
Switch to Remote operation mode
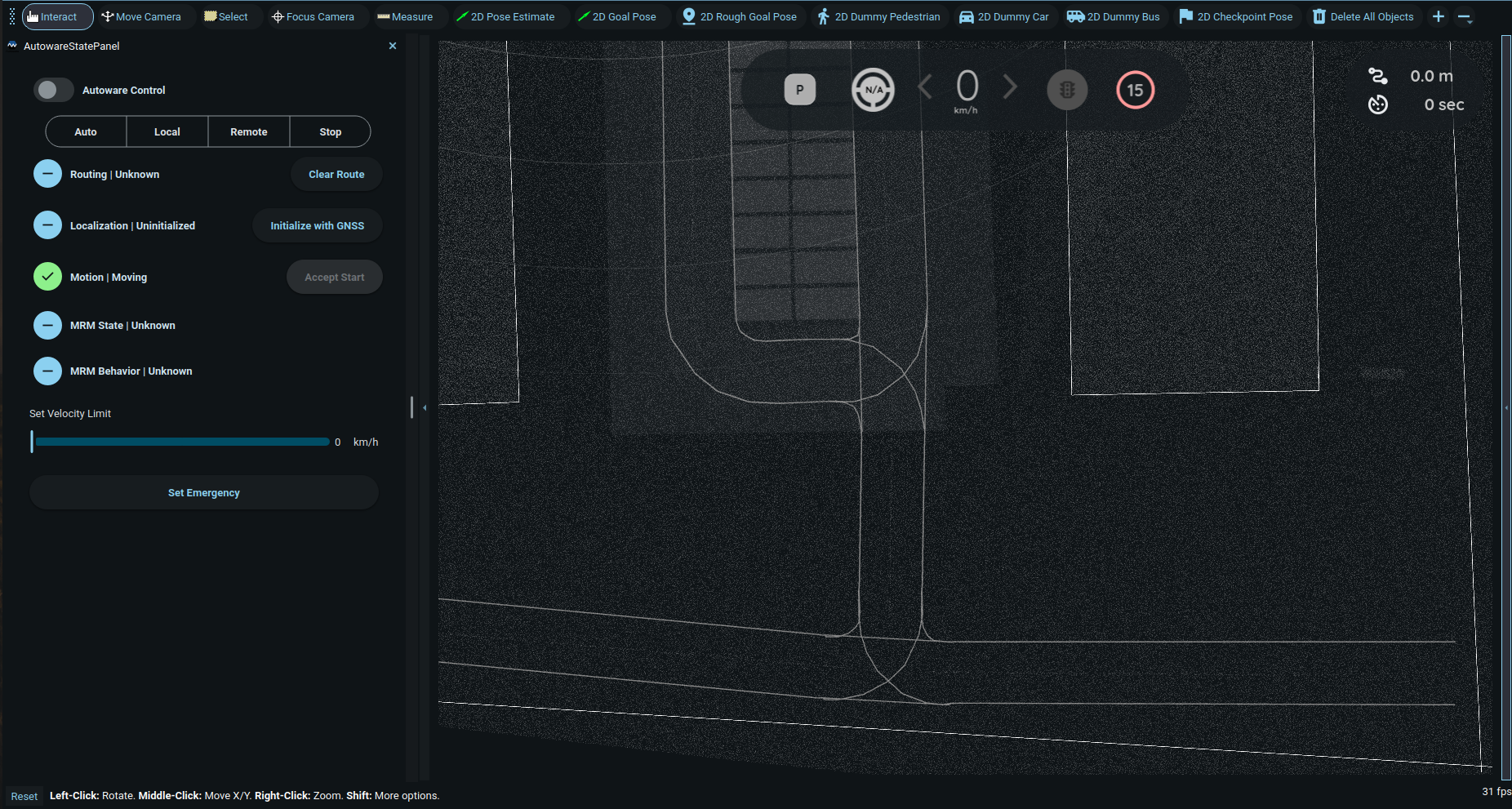click(249, 131)
